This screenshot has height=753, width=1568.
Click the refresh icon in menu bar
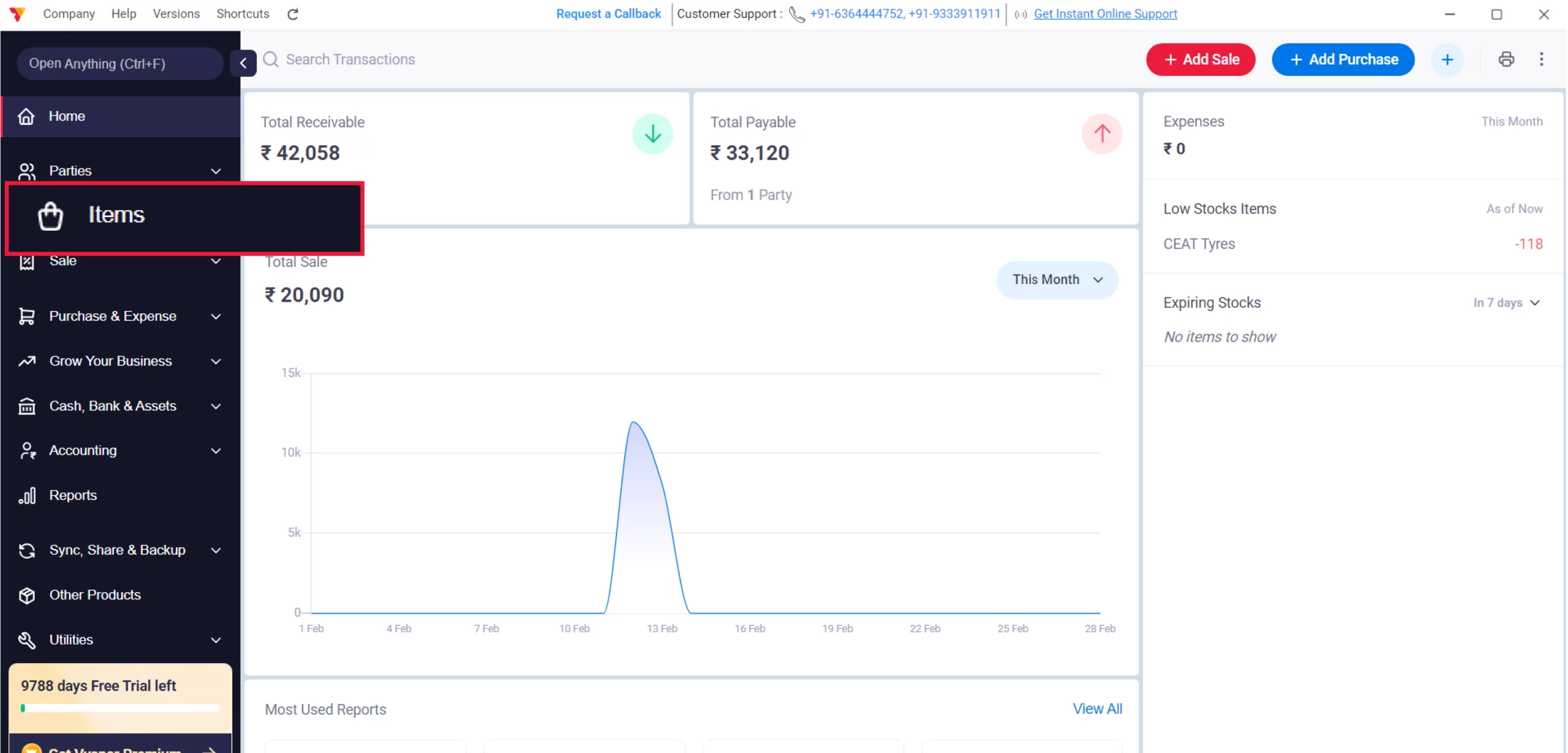[x=293, y=14]
